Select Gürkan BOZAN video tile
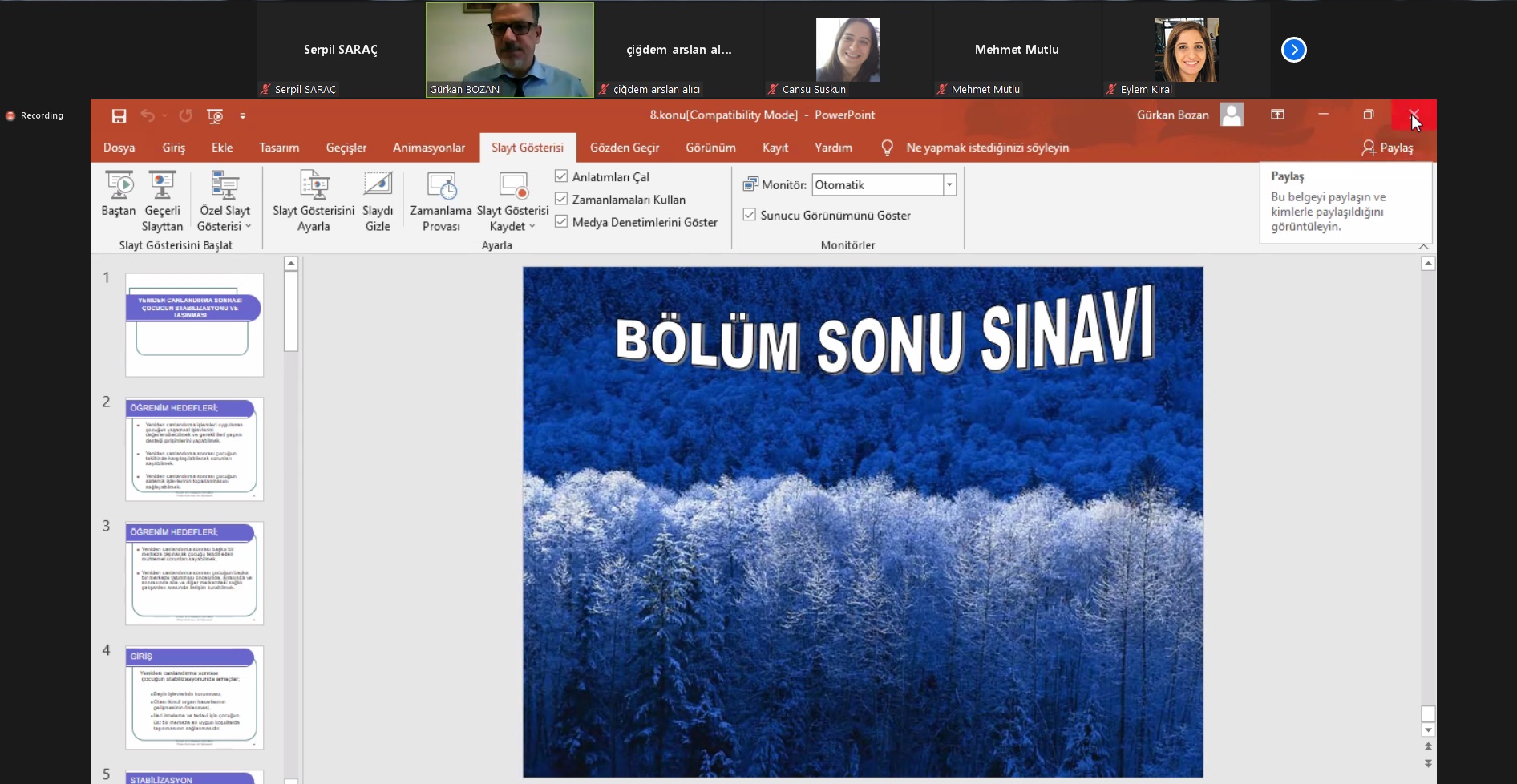This screenshot has height=784, width=1517. click(510, 50)
